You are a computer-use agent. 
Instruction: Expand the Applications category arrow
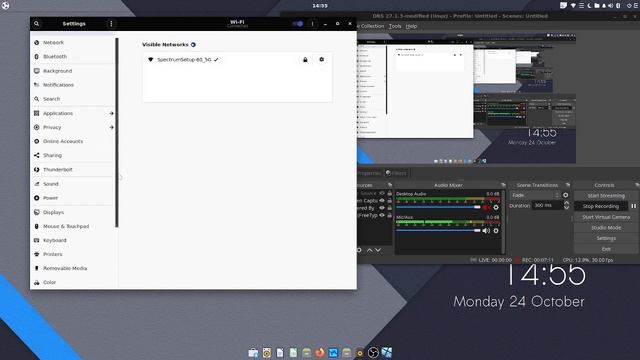click(x=111, y=113)
